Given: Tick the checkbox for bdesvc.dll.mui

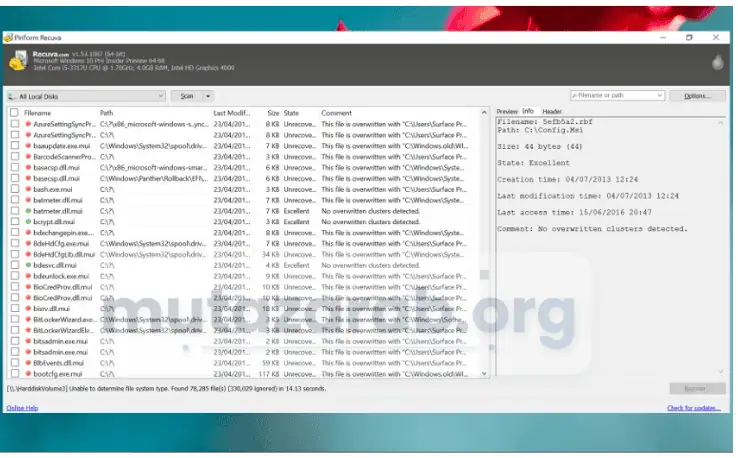Looking at the screenshot, I should 15,265.
